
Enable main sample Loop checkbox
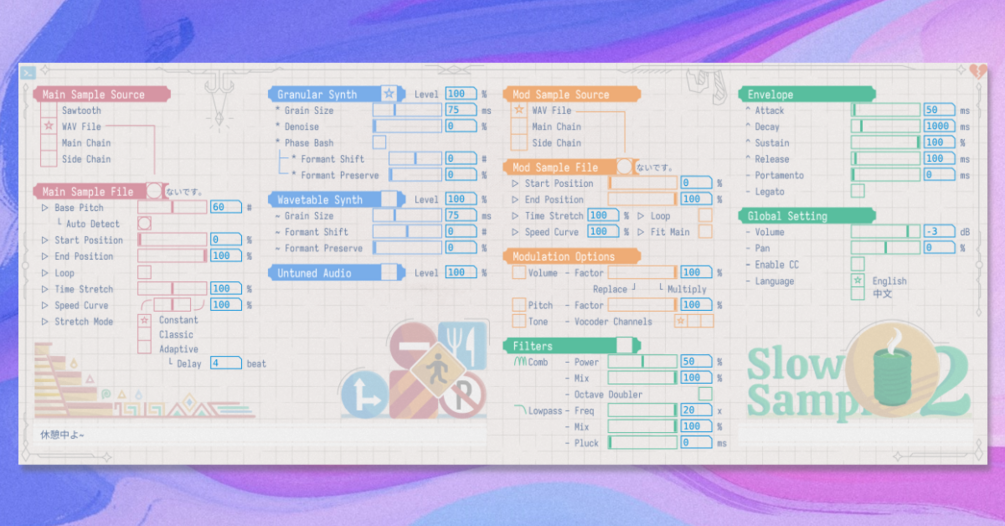145,272
